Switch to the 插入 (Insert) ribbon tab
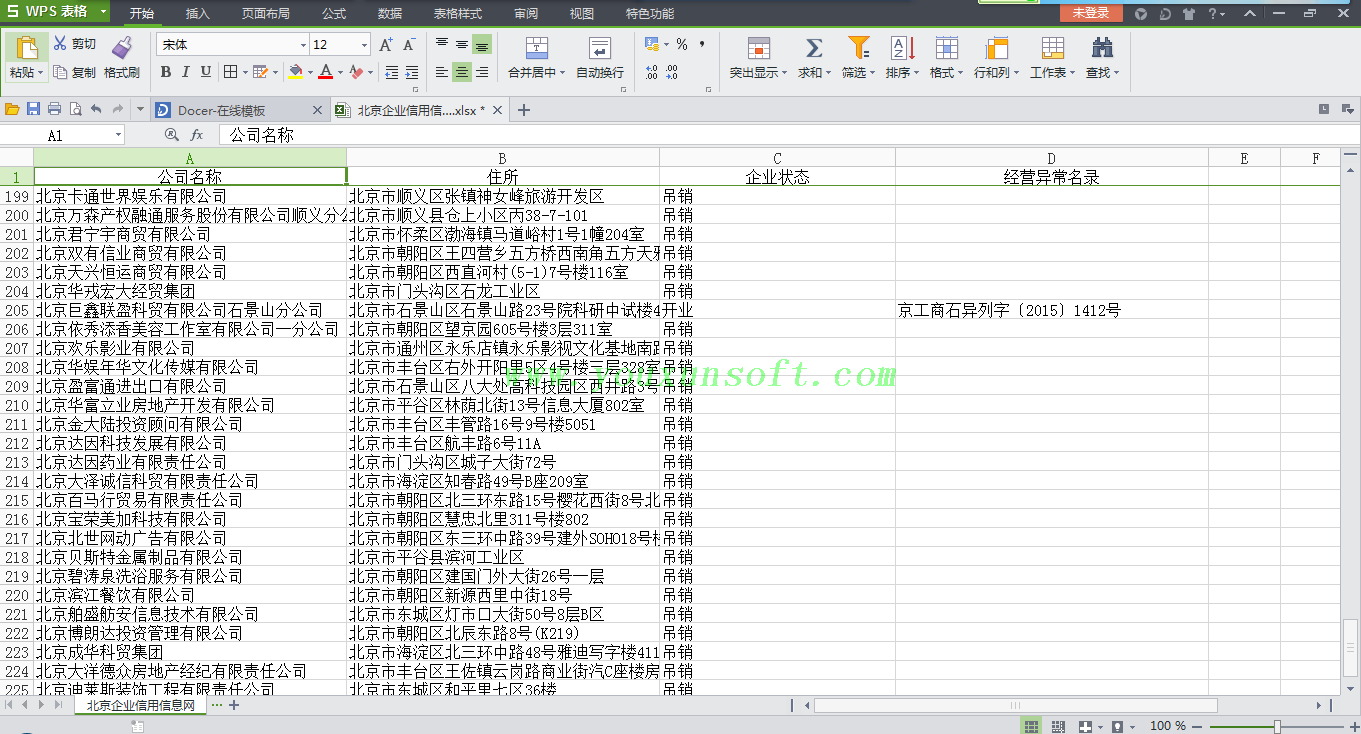1361x734 pixels. [x=198, y=13]
